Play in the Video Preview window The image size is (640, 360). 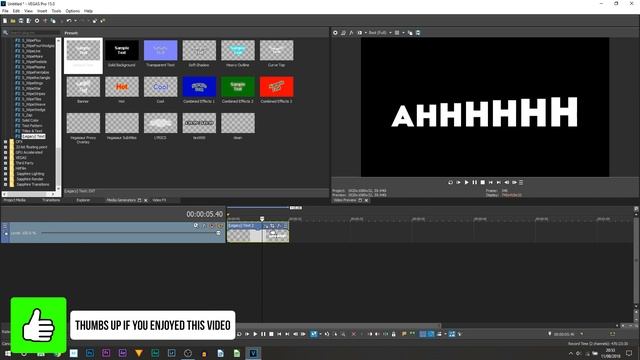pos(467,182)
